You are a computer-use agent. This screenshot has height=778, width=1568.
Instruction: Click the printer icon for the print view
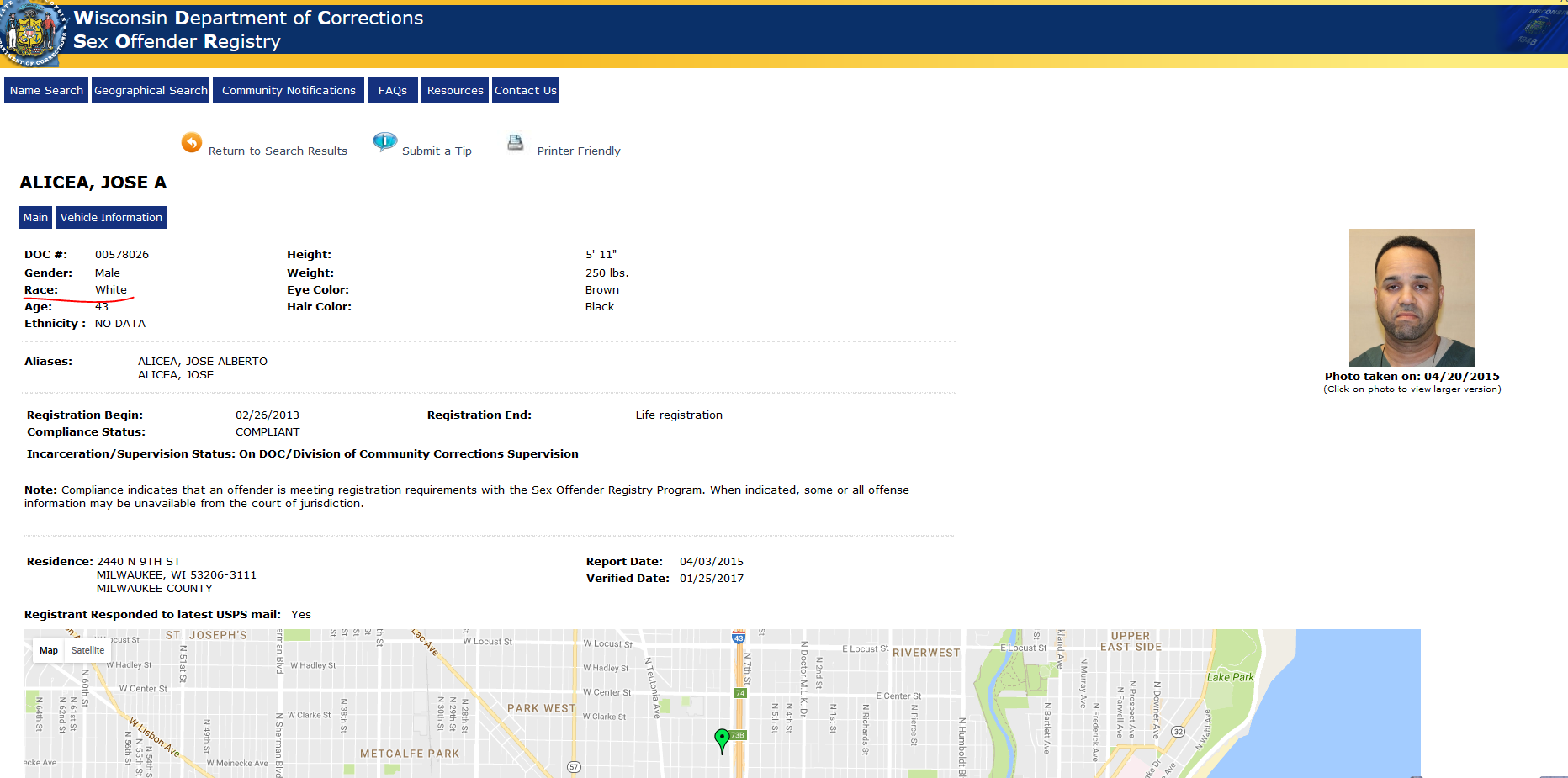pyautogui.click(x=516, y=143)
